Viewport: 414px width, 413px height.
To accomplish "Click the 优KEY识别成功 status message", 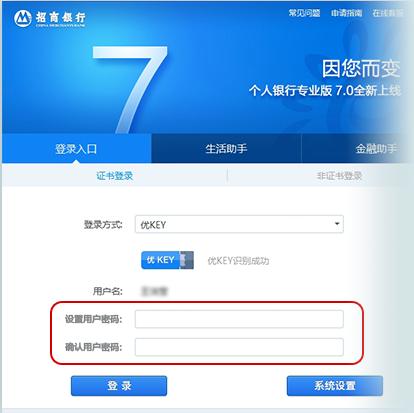I will pos(238,261).
